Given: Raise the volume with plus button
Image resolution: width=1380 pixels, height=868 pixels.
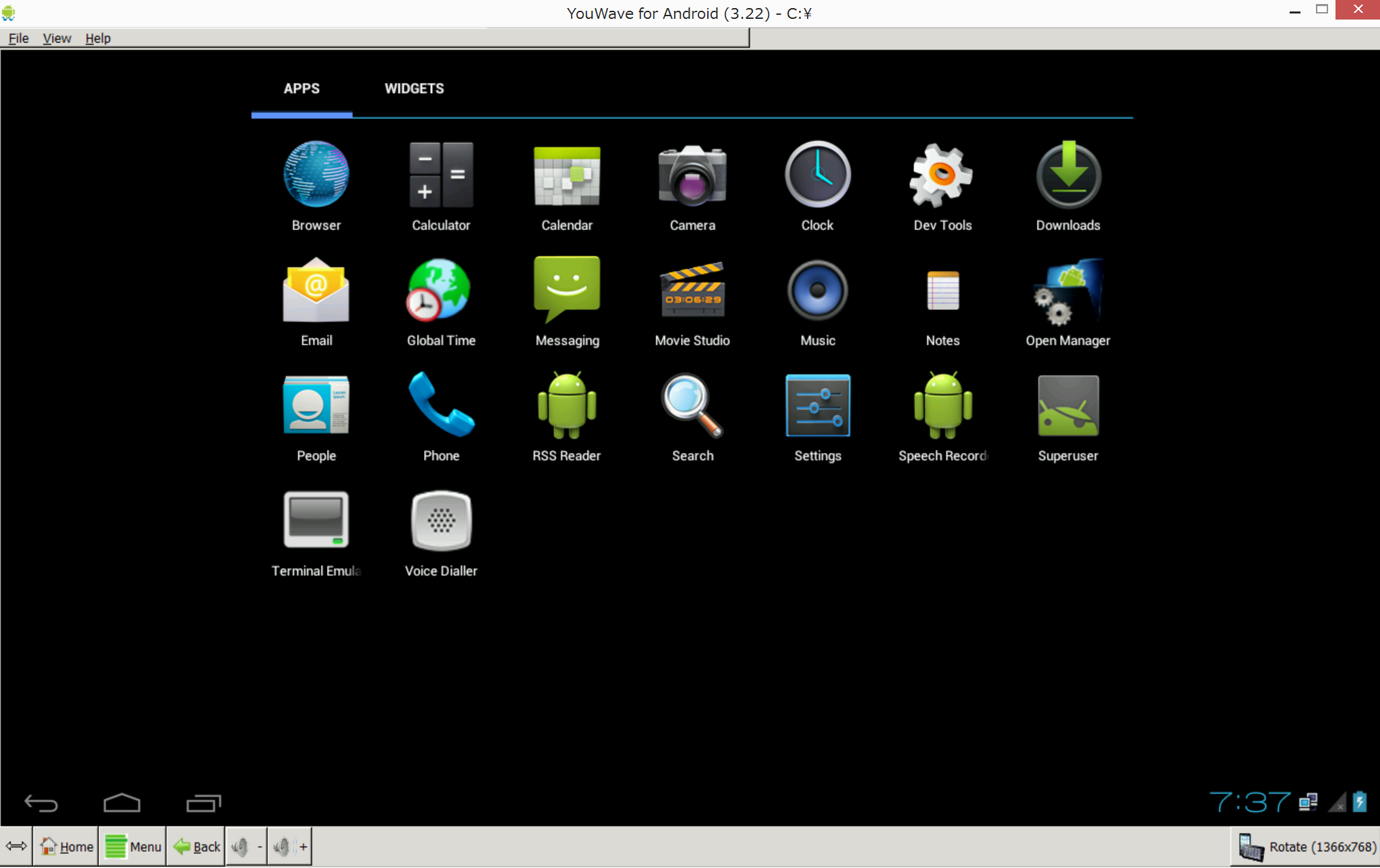Looking at the screenshot, I should [x=290, y=847].
